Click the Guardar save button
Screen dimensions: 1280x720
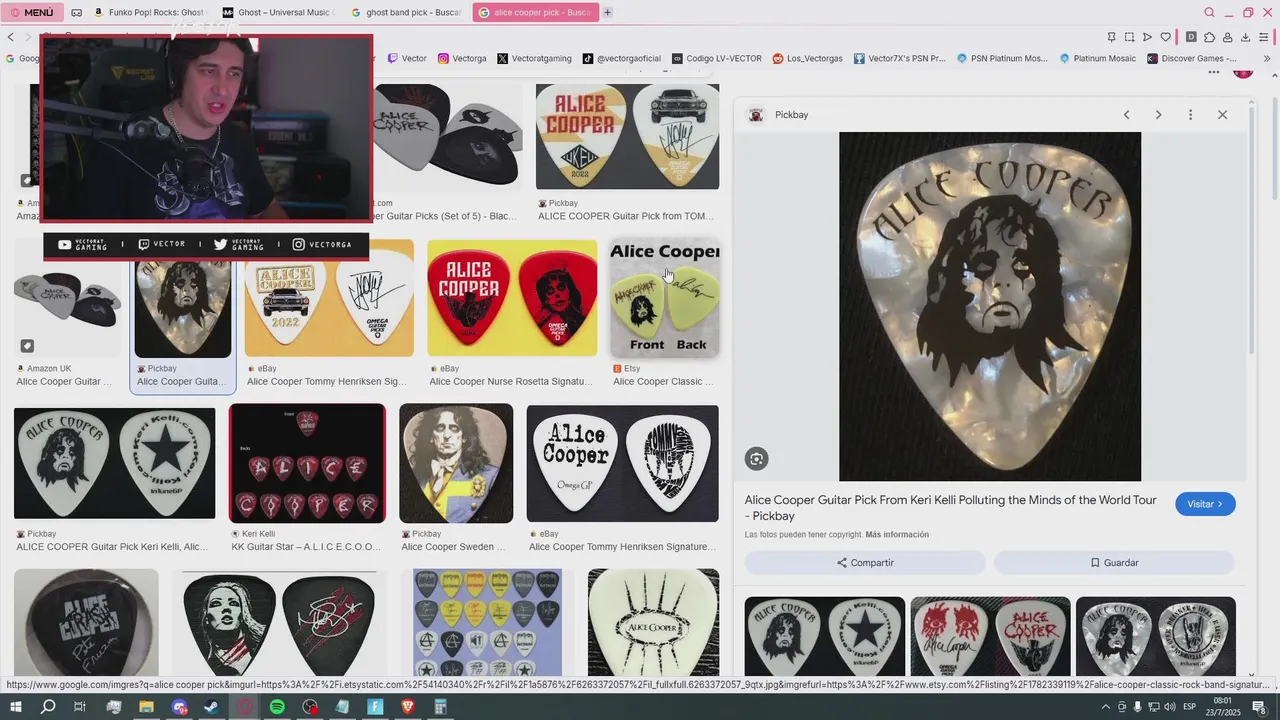[x=1114, y=563]
